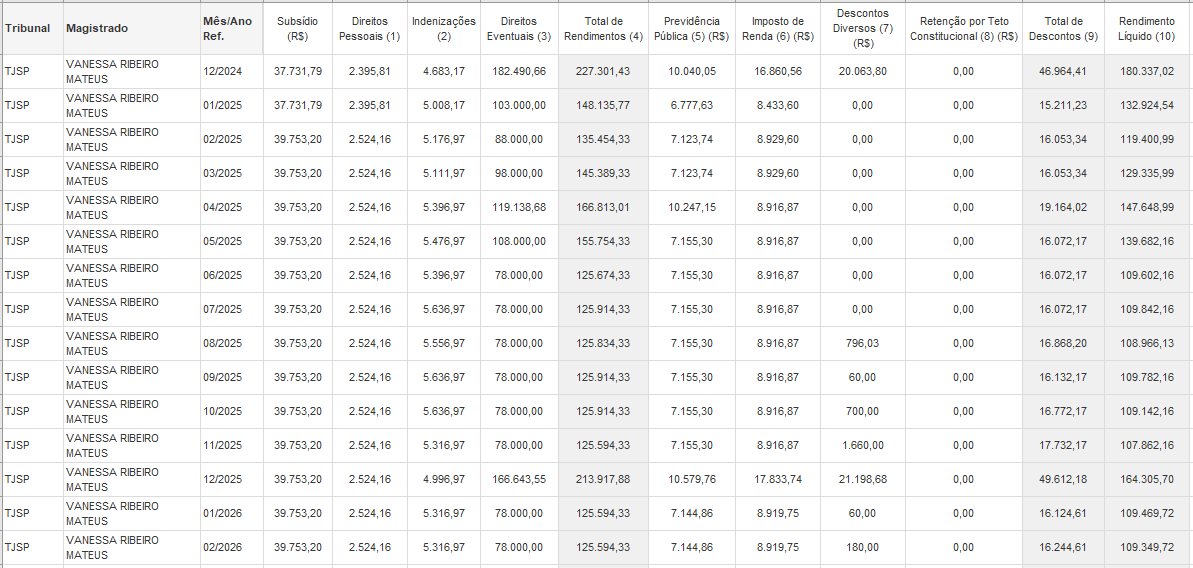1193x568 pixels.
Task: Click the Retenção por Teto Constitucional header
Action: pos(963,29)
